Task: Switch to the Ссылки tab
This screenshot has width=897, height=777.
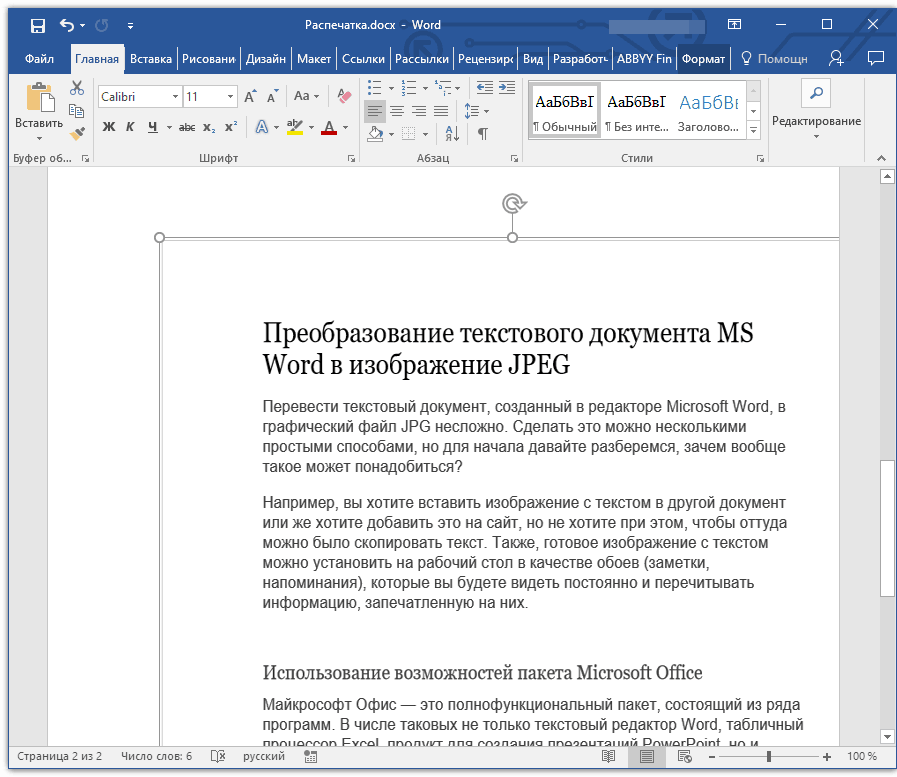Action: pos(363,59)
